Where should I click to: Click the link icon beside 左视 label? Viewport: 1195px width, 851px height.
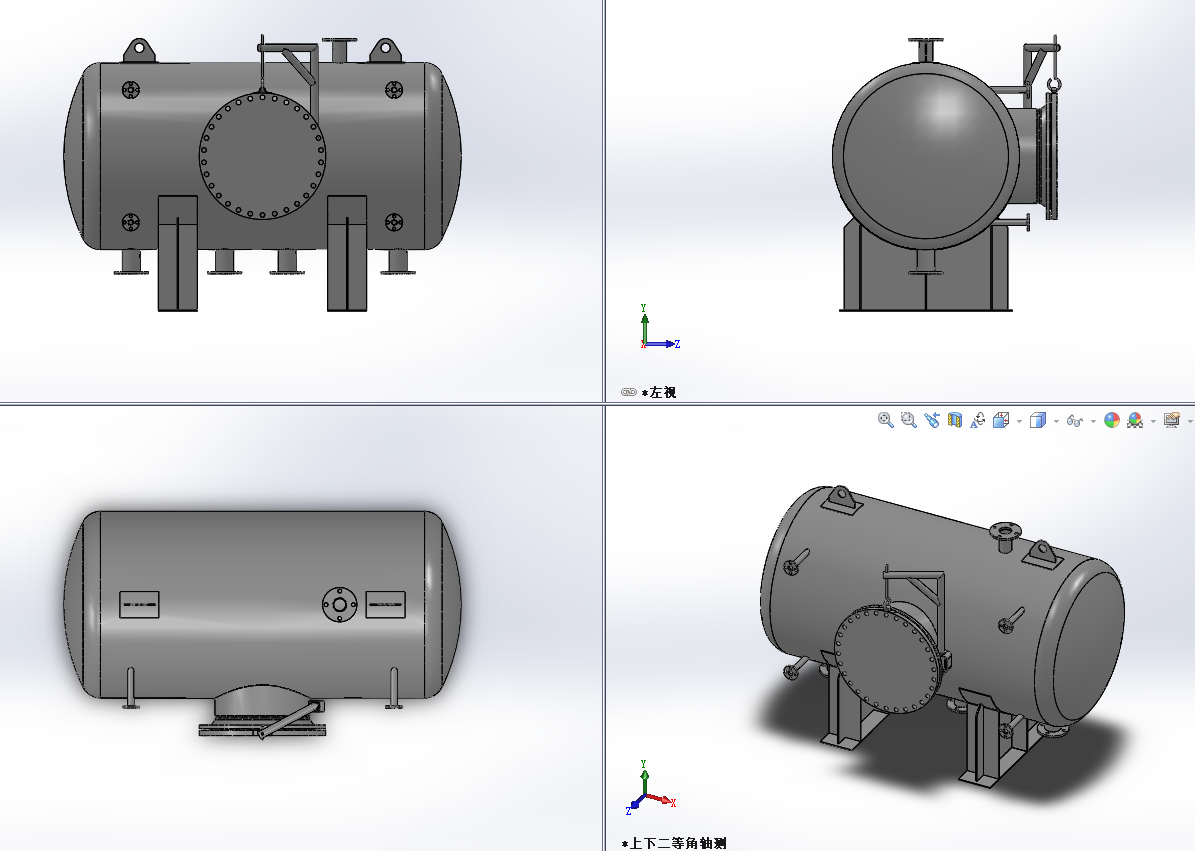coord(629,392)
